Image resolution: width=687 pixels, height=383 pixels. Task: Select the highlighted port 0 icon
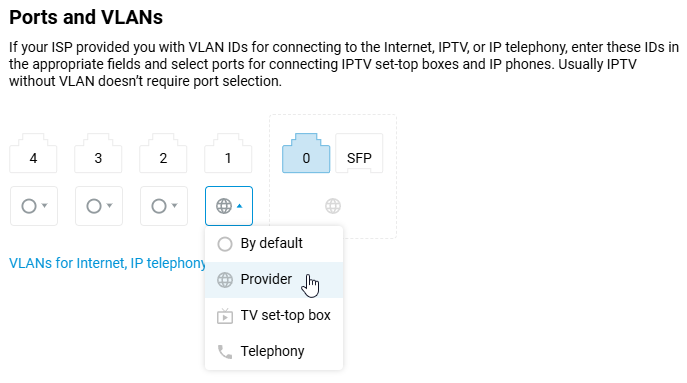click(306, 153)
